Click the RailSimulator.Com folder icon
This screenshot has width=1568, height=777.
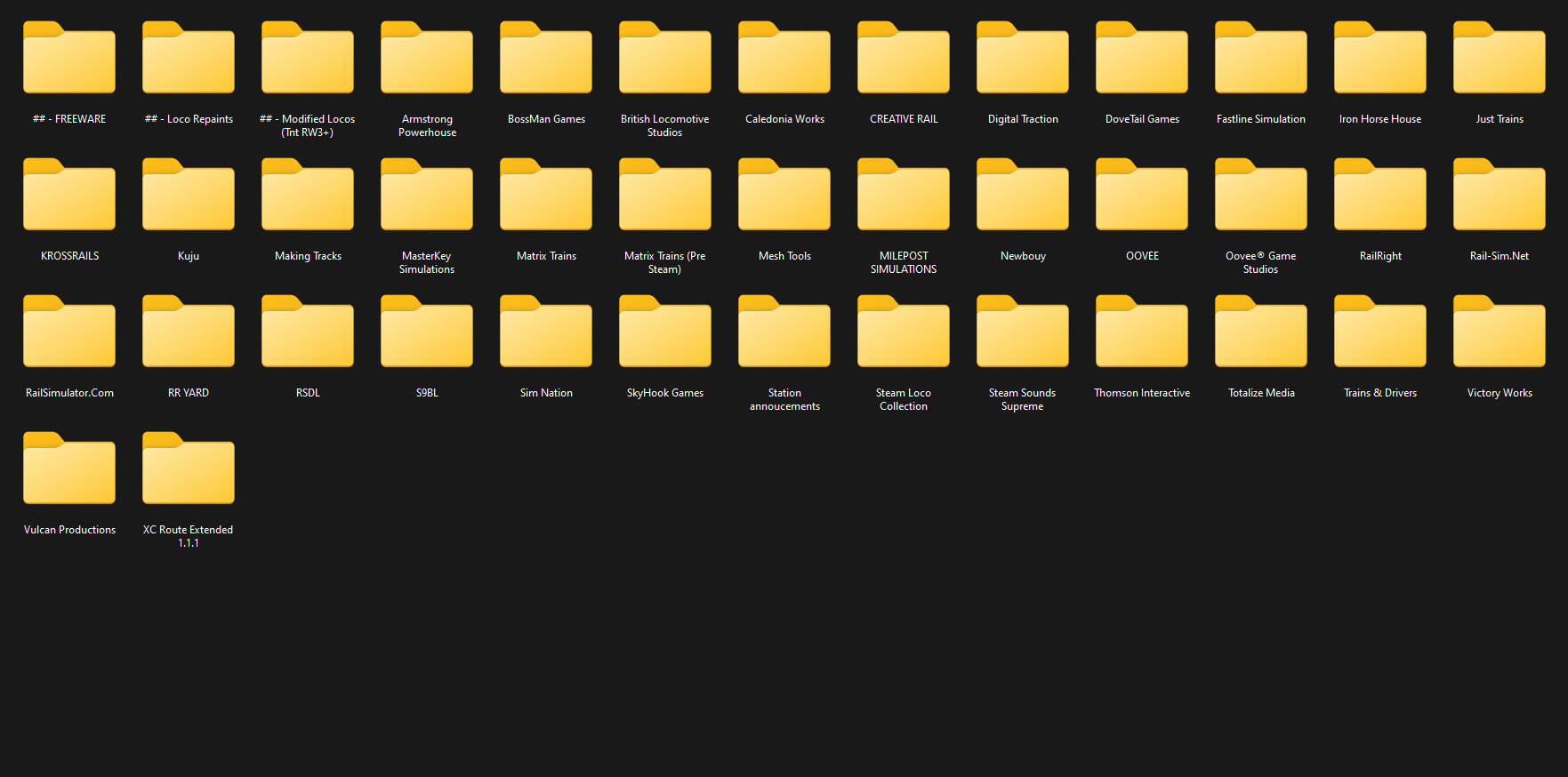point(69,332)
